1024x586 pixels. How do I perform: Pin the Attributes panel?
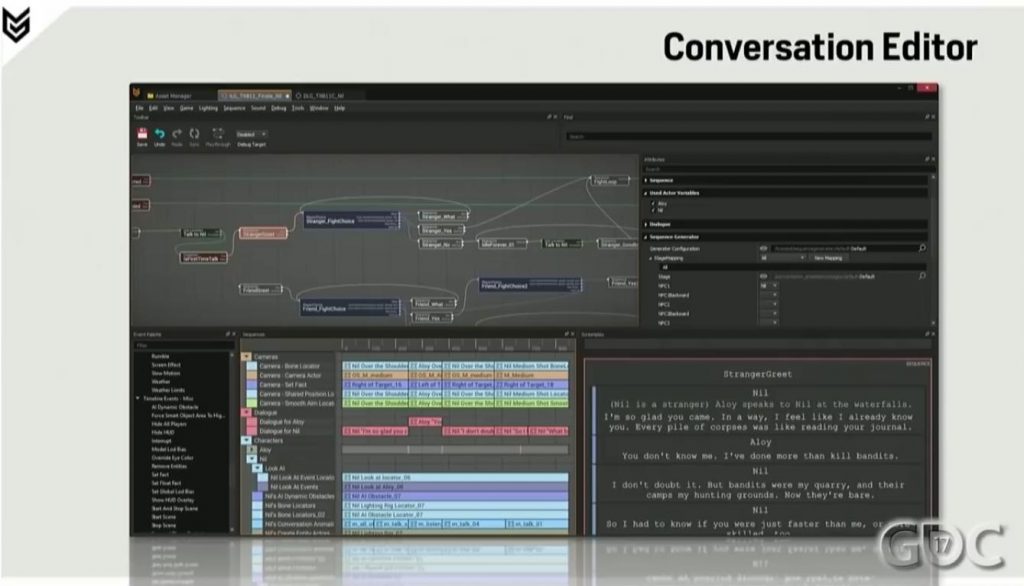tap(927, 159)
